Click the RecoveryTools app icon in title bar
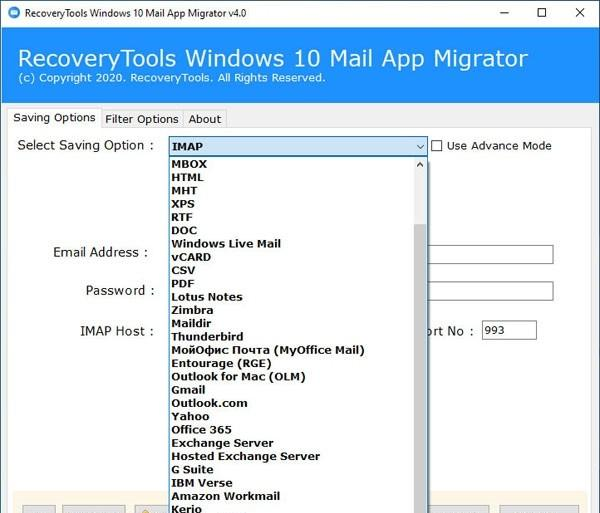This screenshot has height=513, width=600. tap(14, 13)
